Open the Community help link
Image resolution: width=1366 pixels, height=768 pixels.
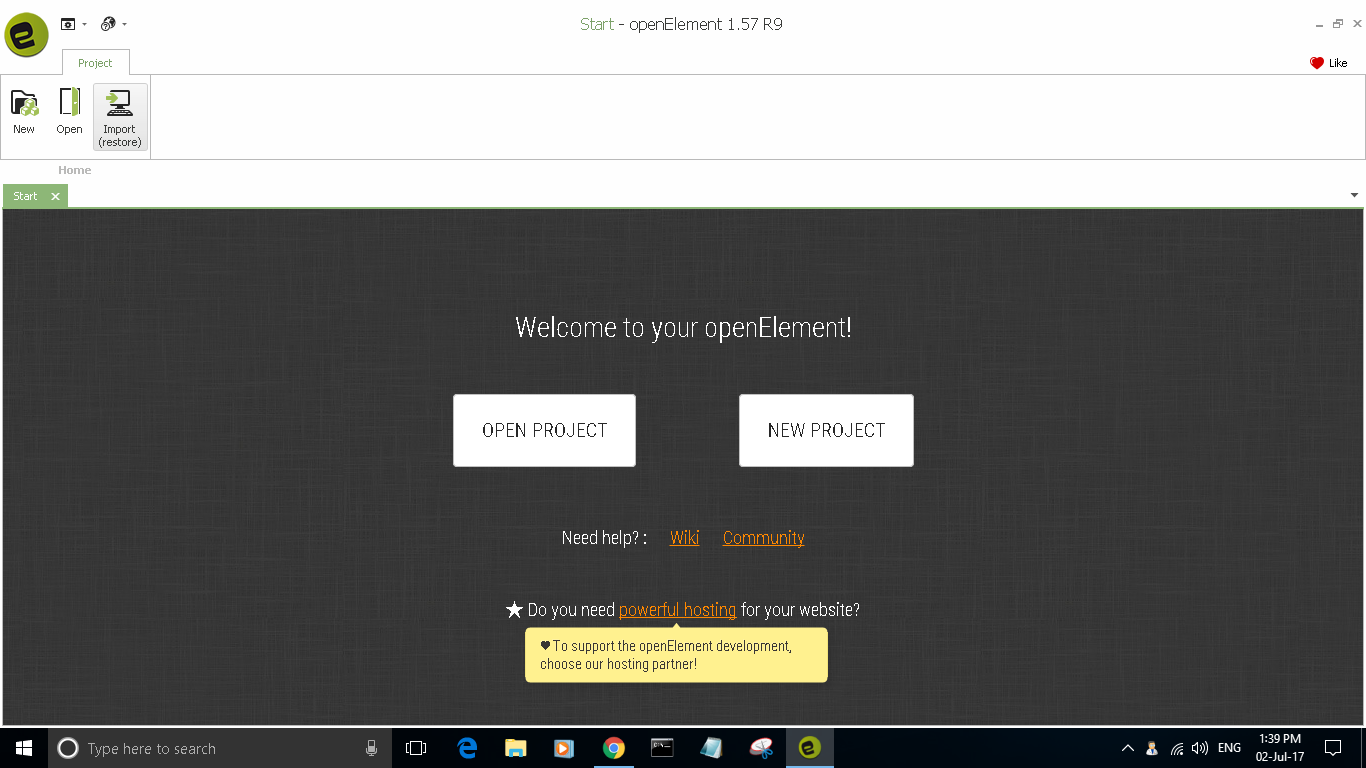pyautogui.click(x=763, y=538)
